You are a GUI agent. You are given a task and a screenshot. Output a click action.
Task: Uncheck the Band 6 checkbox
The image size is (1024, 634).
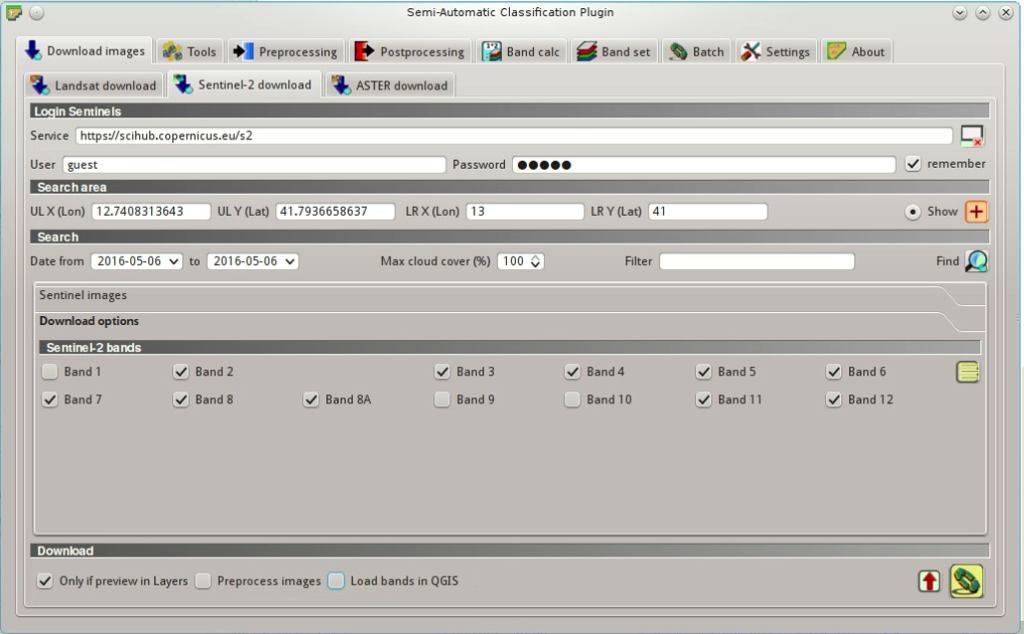[x=833, y=372]
